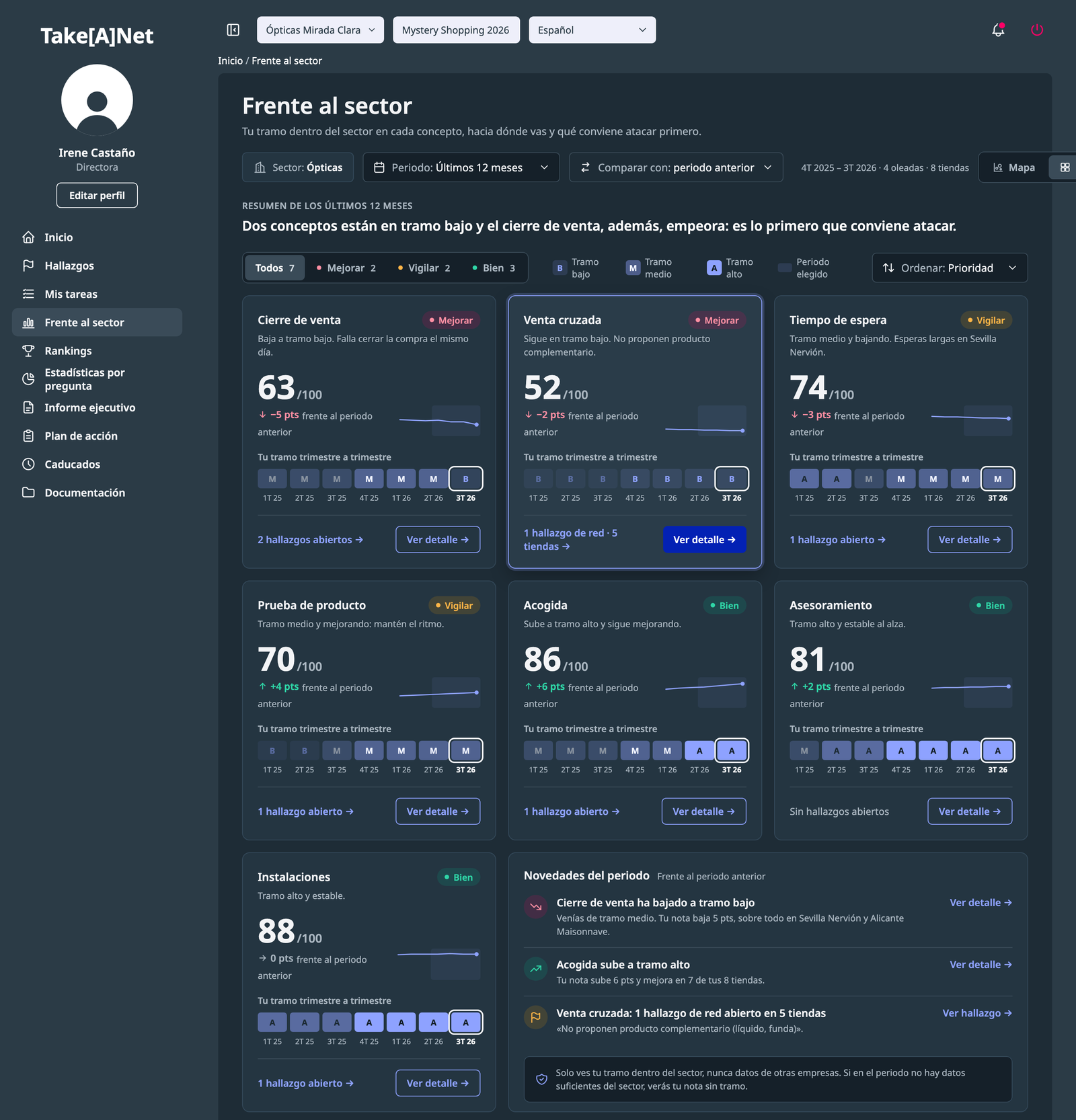Open 2 hallazgos abiertos link
Image resolution: width=1076 pixels, height=1120 pixels.
point(310,540)
